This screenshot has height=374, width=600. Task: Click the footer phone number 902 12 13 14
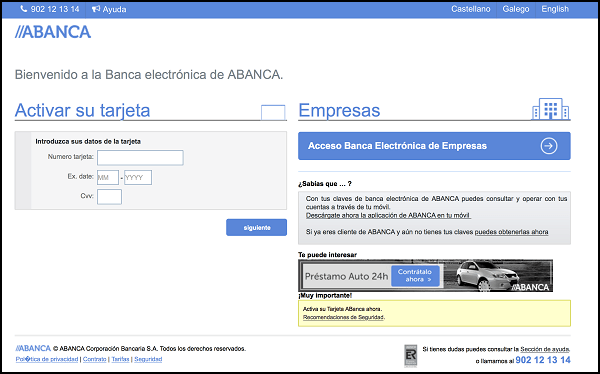pyautogui.click(x=543, y=360)
